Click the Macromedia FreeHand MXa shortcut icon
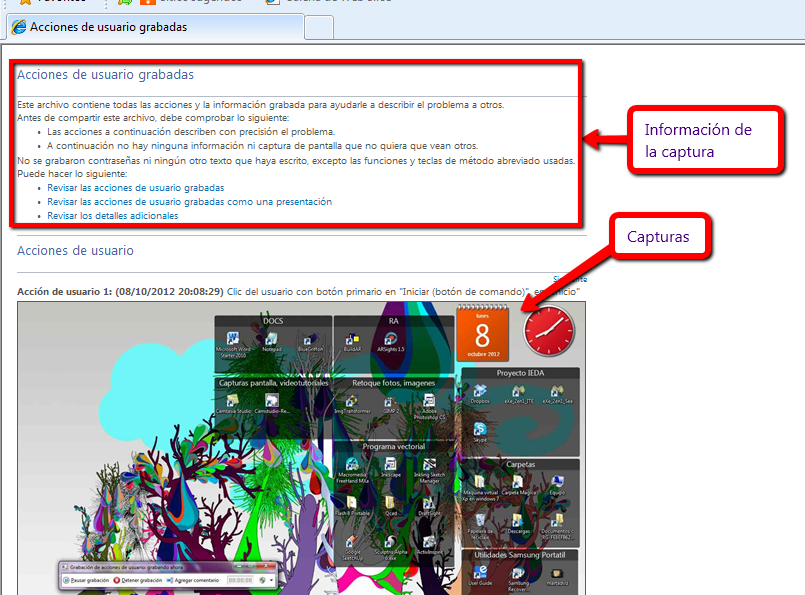 tap(352, 465)
